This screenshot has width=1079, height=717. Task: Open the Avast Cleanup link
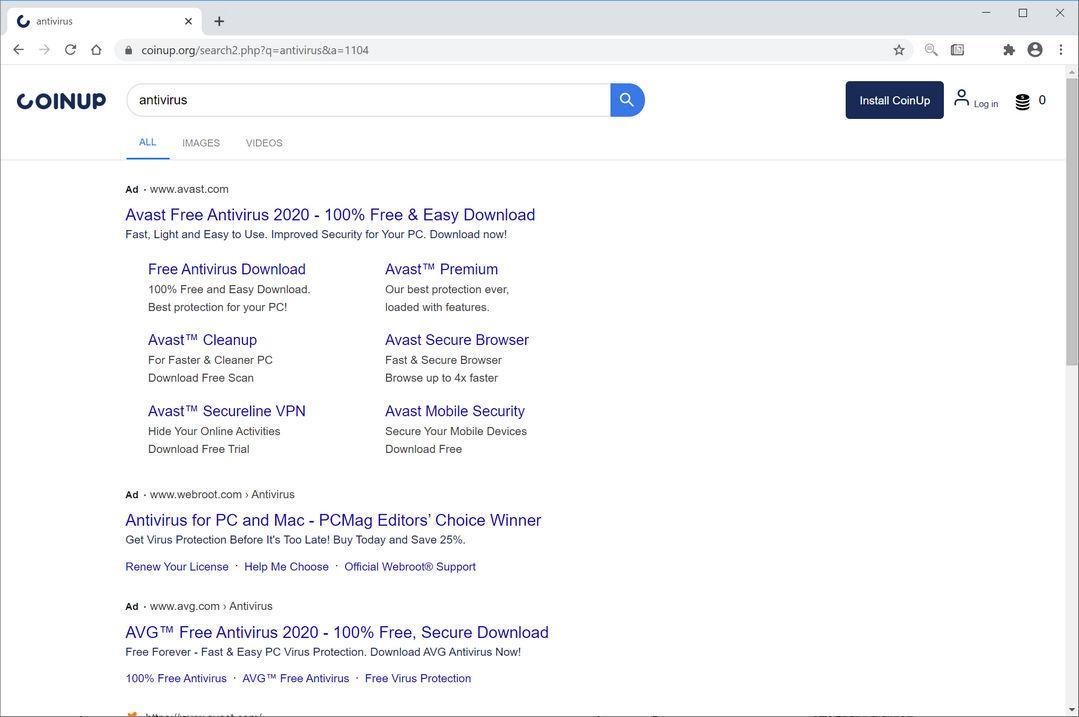tap(202, 340)
